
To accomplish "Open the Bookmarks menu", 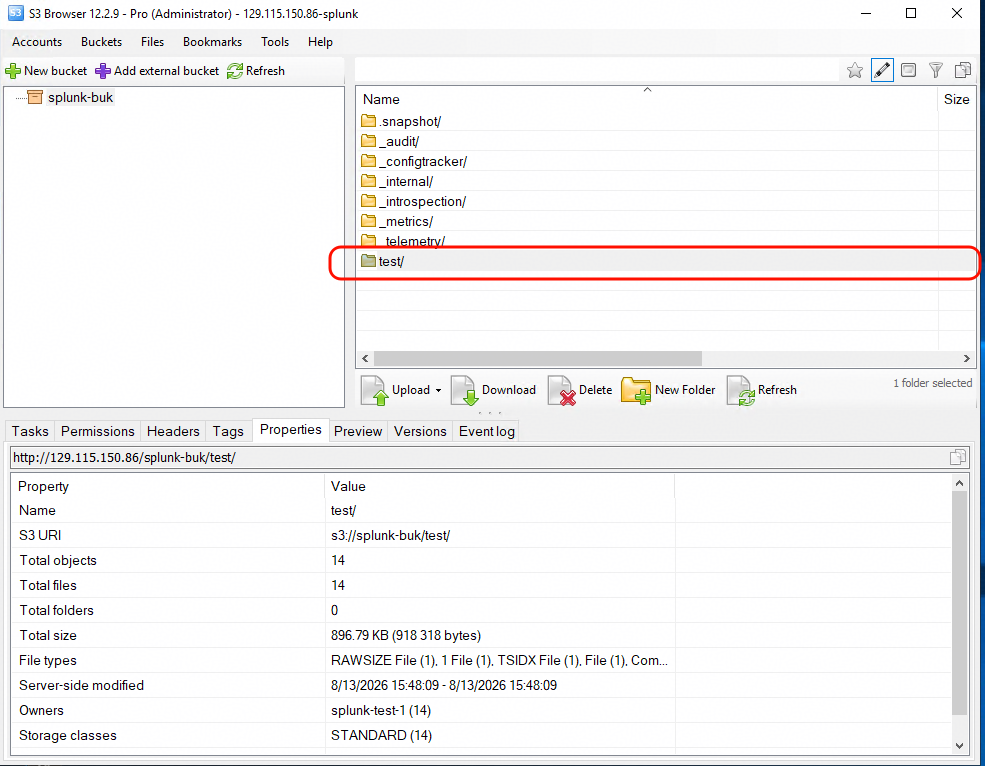I will (212, 42).
